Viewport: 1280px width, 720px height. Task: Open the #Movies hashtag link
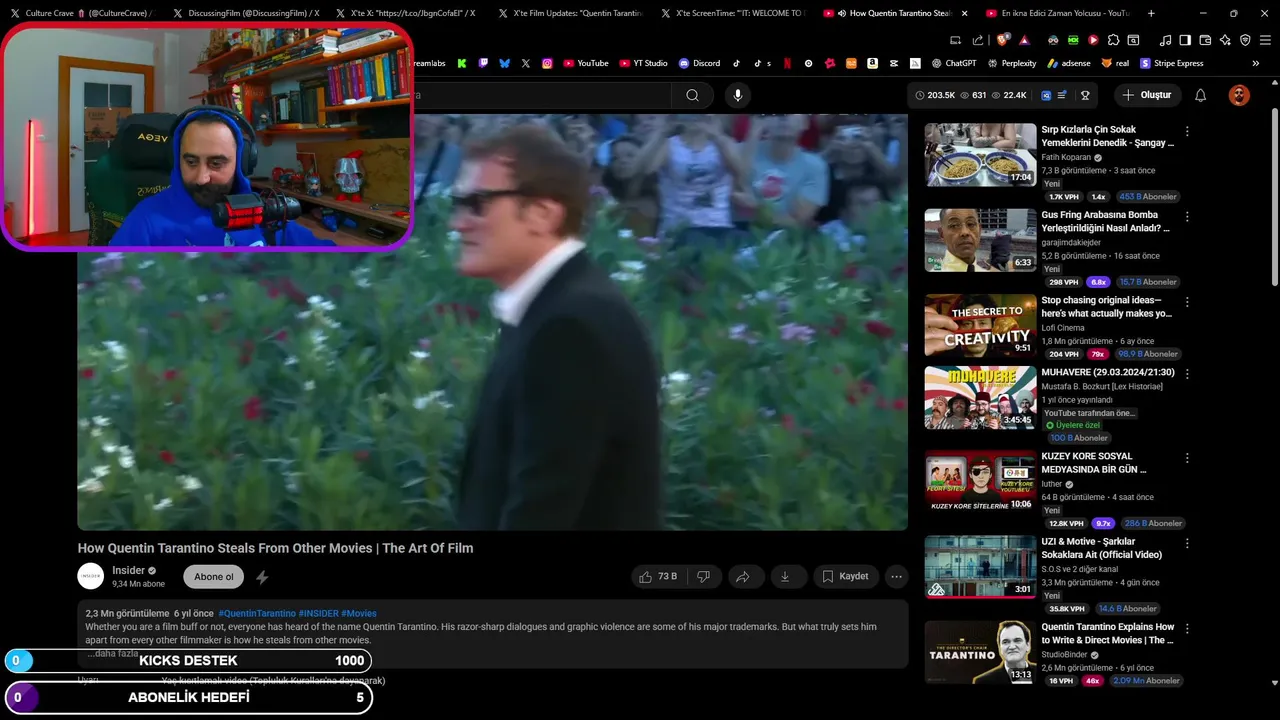[359, 613]
